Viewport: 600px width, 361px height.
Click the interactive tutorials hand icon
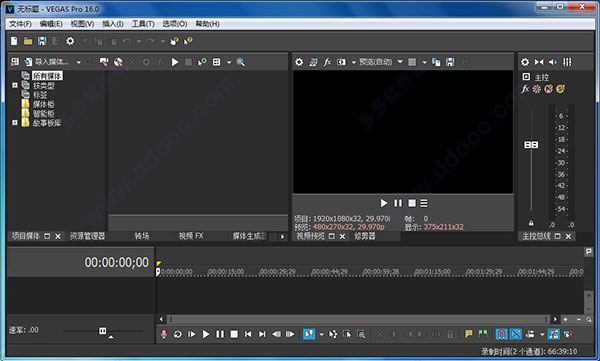point(174,41)
